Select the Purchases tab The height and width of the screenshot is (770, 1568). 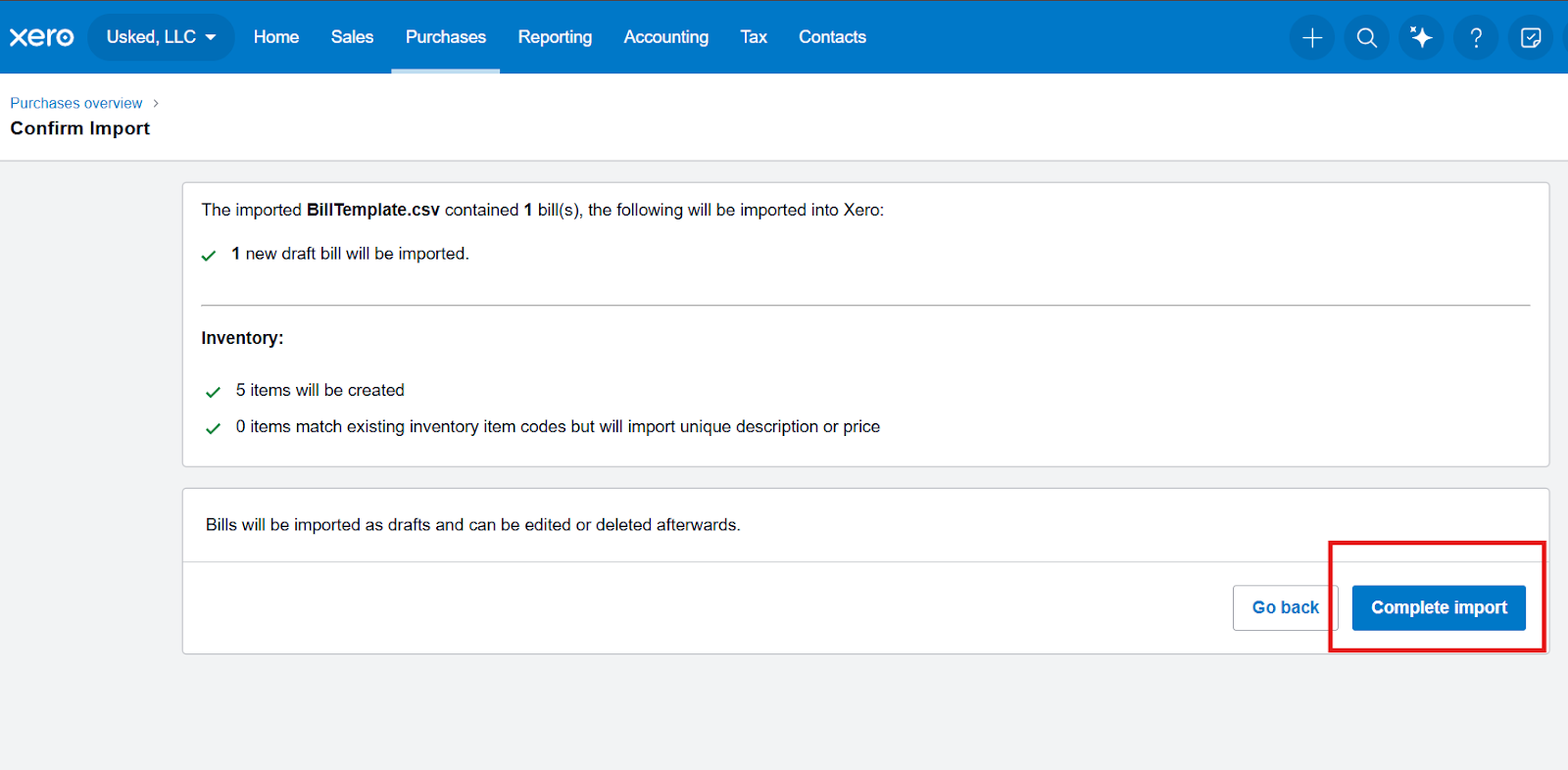point(446,37)
